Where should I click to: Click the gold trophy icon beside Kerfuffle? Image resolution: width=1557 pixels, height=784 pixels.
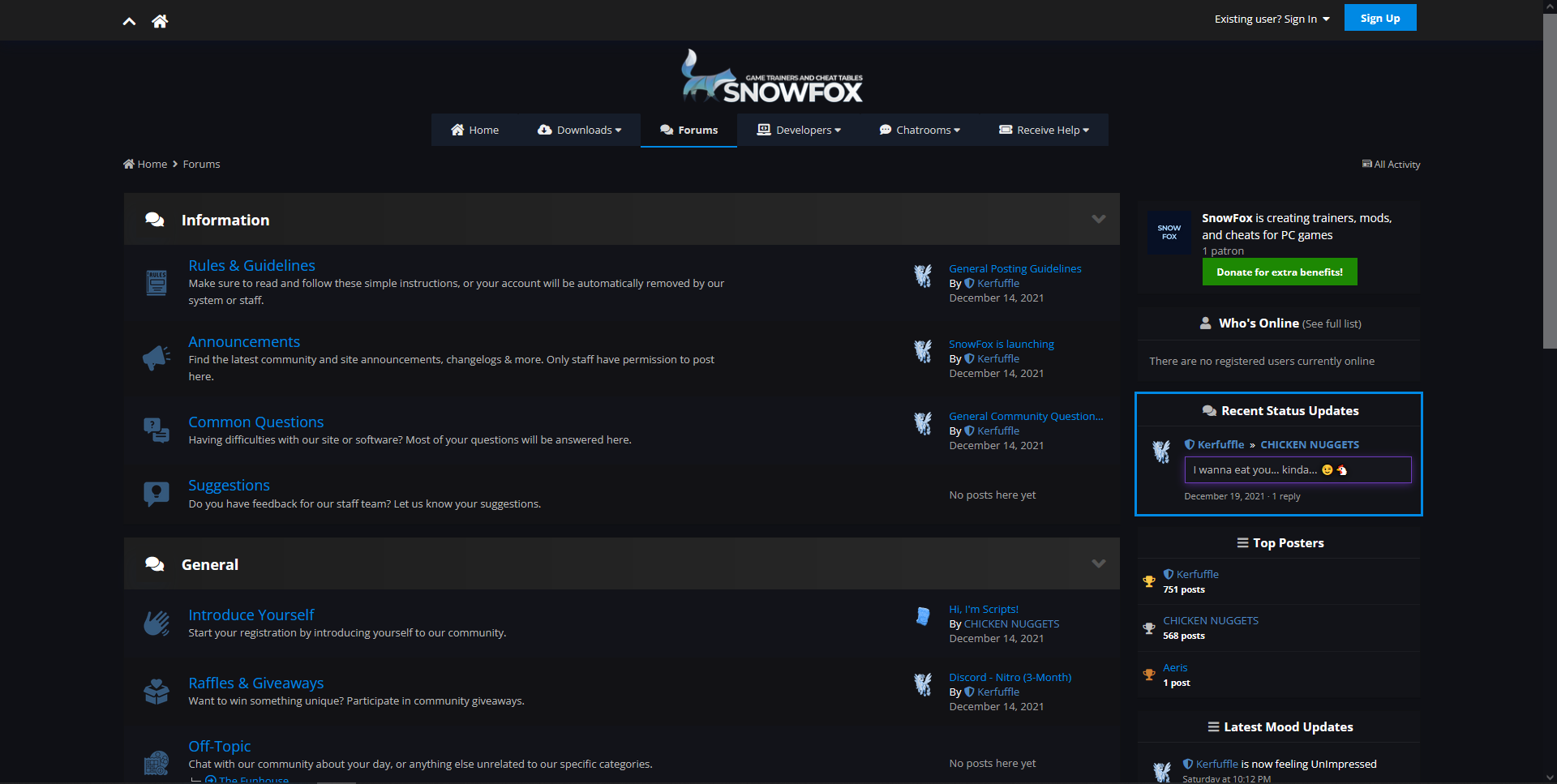[x=1149, y=581]
